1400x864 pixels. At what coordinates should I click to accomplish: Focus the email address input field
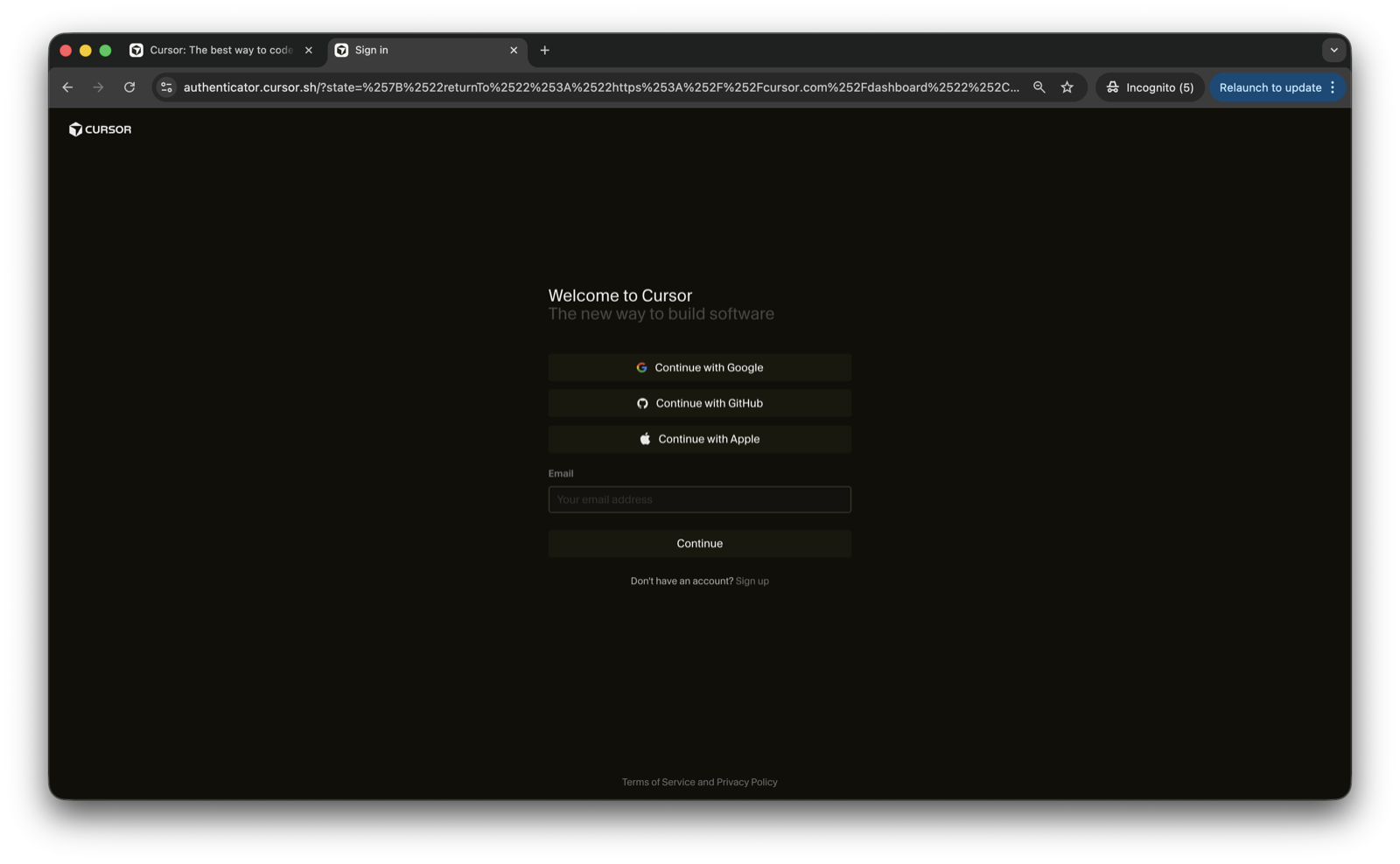(699, 499)
